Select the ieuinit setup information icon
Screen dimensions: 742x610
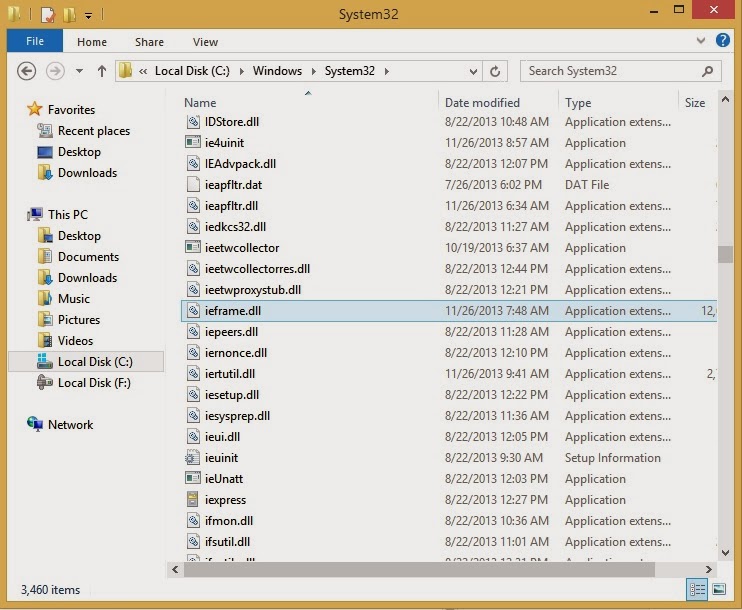(192, 458)
